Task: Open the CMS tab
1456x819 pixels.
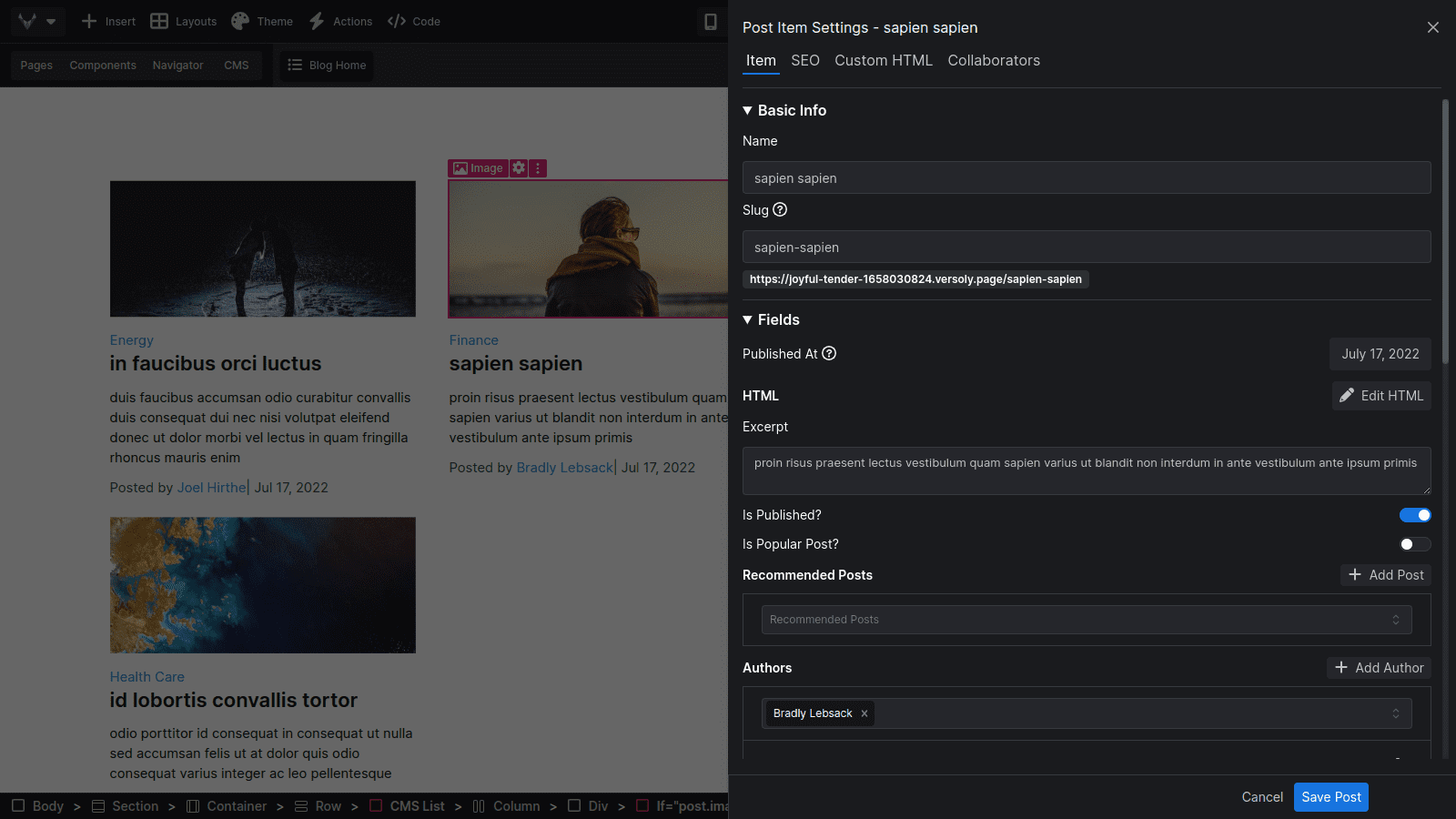Action: click(x=237, y=65)
